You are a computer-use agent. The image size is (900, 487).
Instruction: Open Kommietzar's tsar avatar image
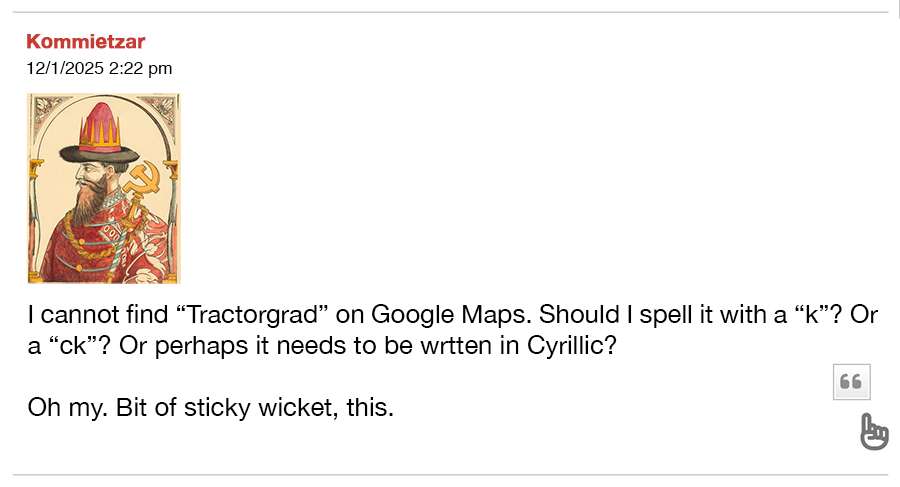(x=103, y=188)
